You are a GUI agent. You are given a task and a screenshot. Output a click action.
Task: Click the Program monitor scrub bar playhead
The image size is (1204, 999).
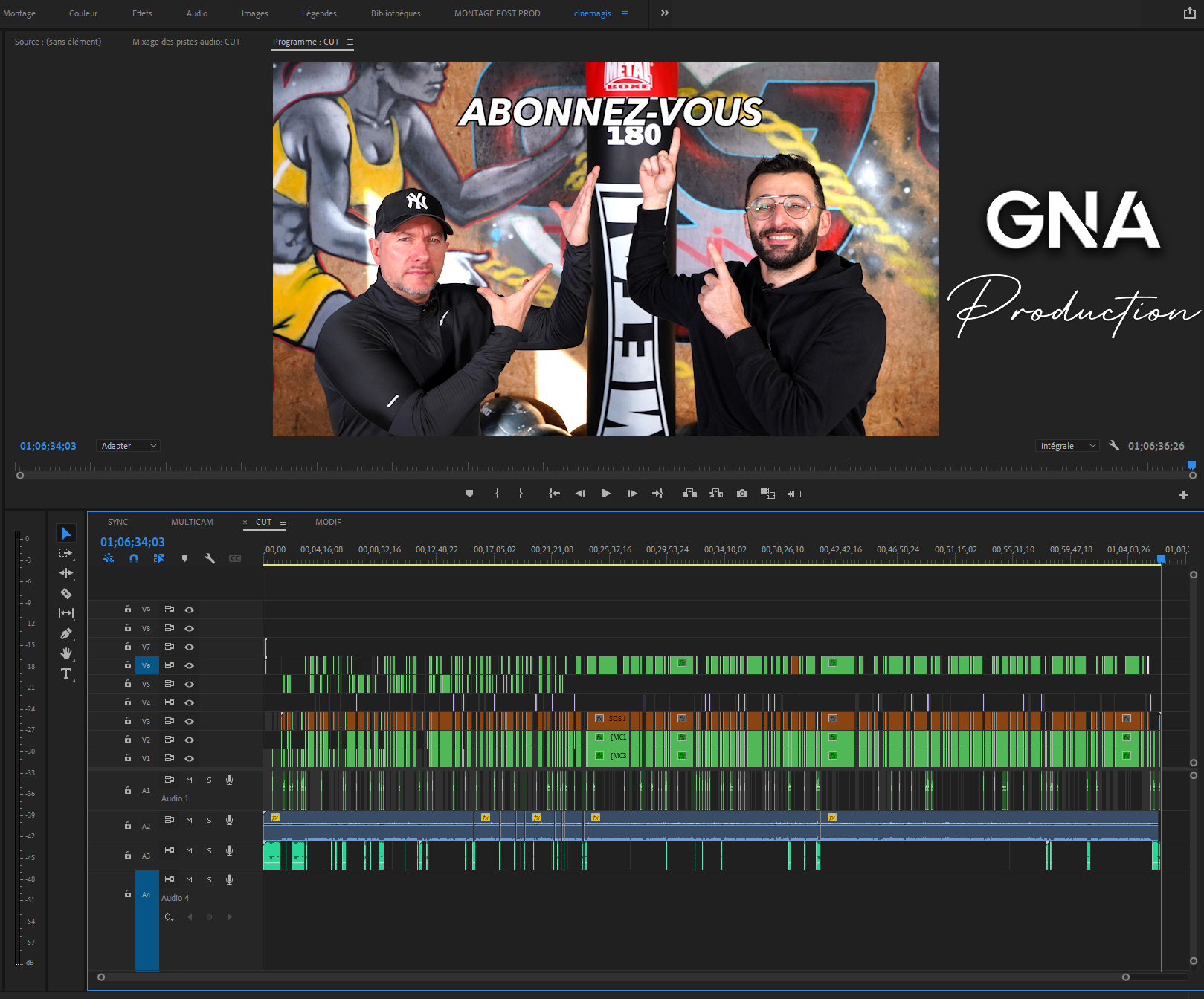(x=1191, y=465)
